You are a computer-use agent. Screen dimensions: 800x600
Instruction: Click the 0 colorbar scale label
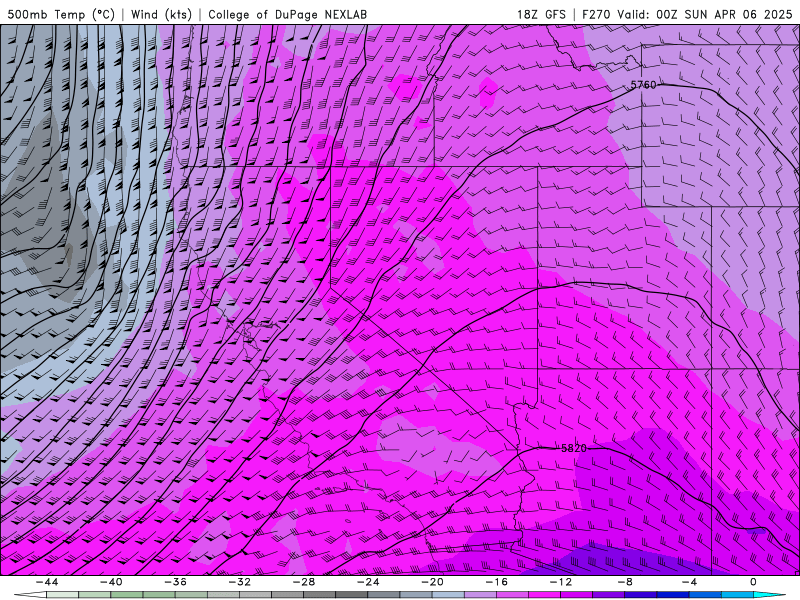click(753, 582)
